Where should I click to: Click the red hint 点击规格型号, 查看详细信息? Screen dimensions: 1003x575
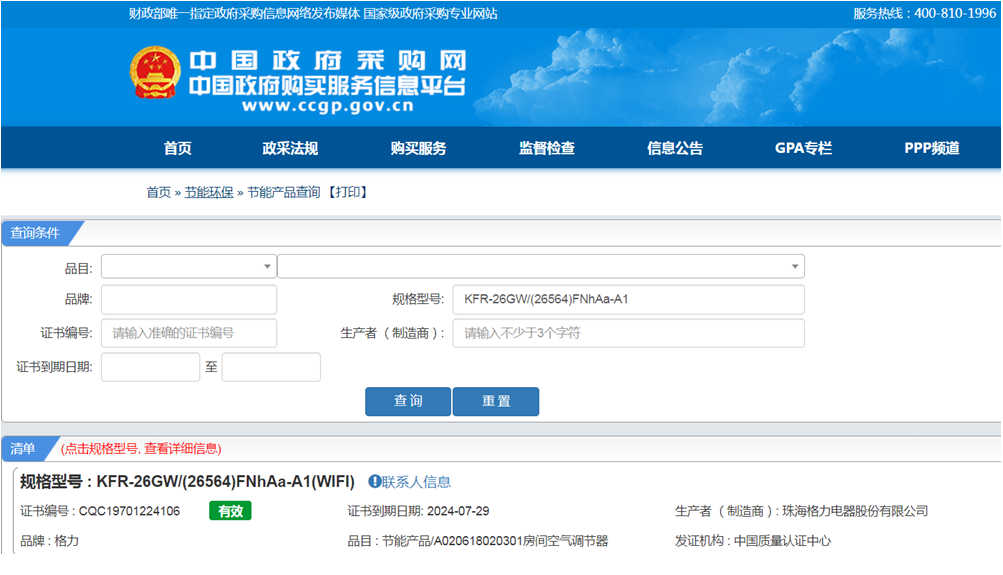point(141,448)
